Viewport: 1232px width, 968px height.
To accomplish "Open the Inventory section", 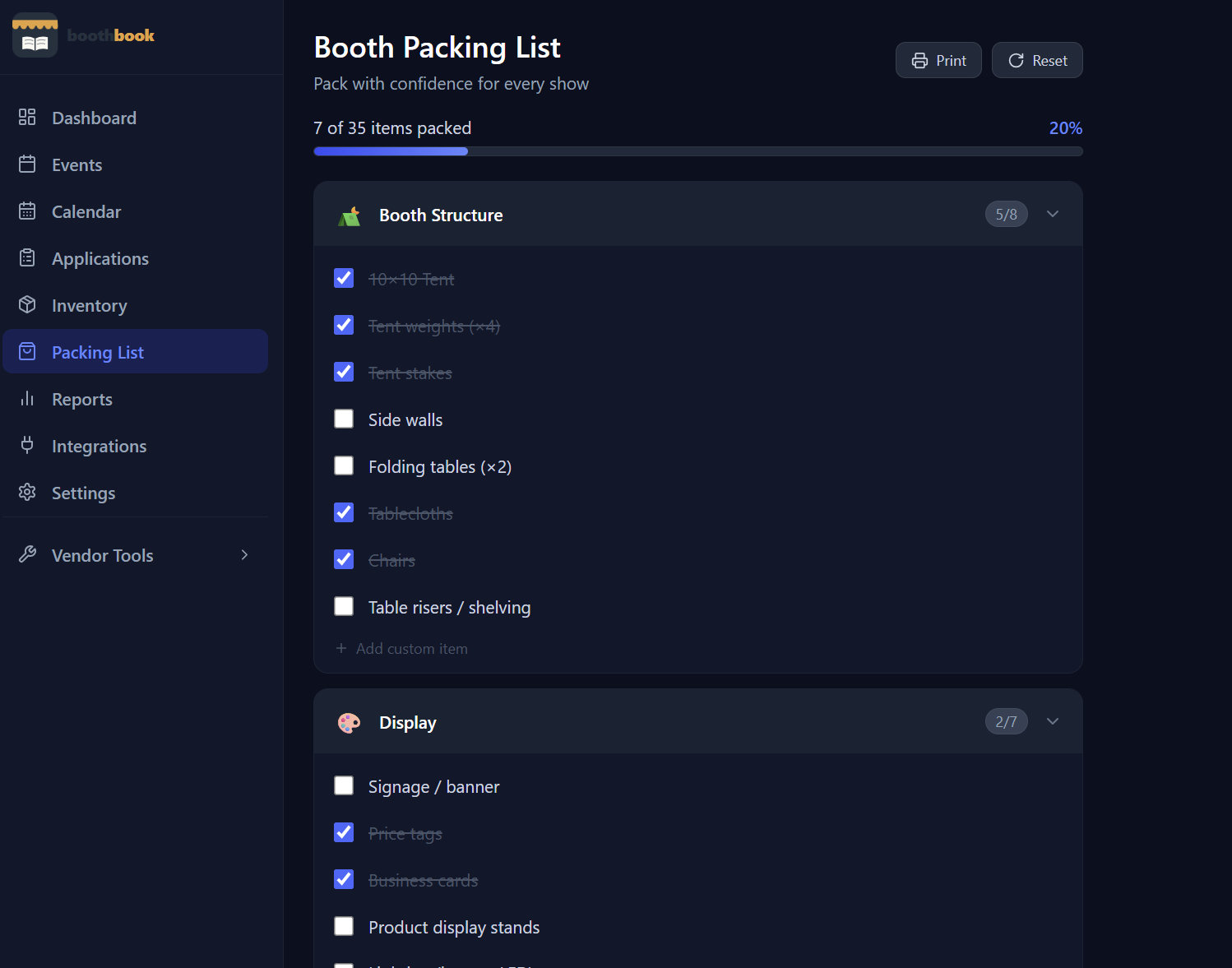I will (x=136, y=305).
